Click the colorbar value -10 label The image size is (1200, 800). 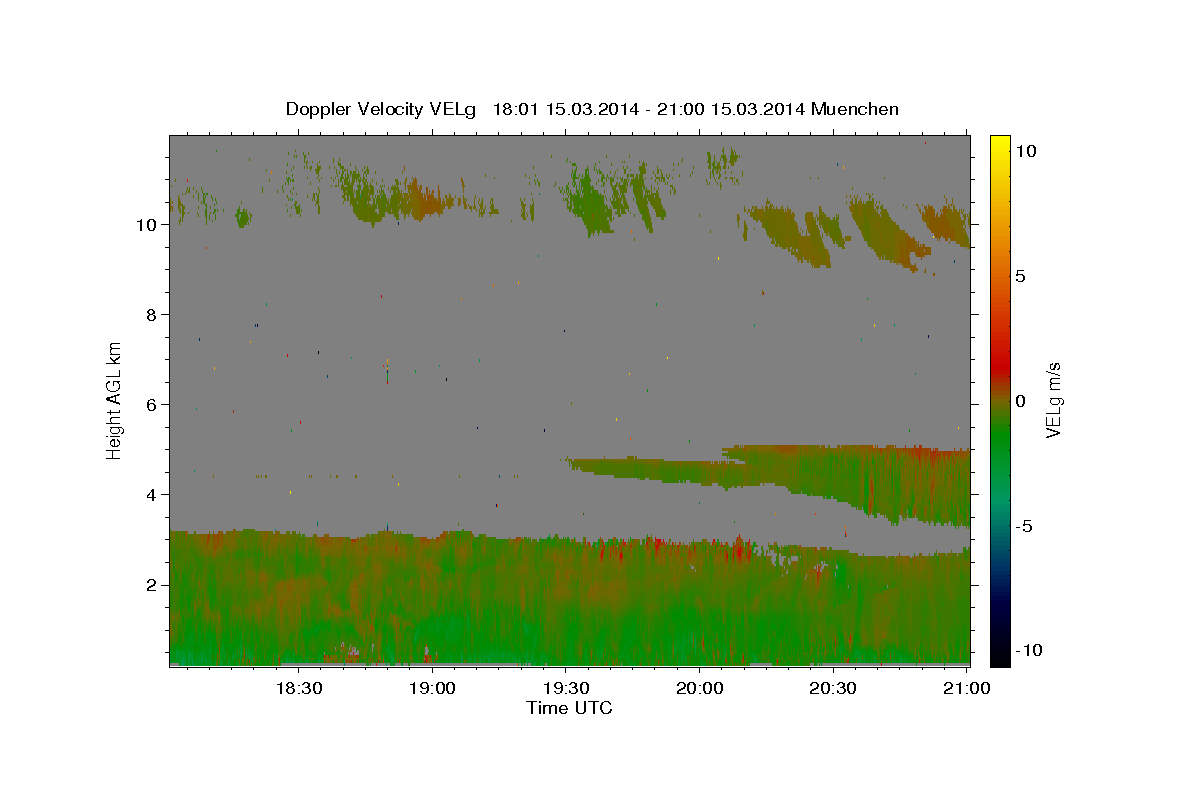pos(1027,651)
